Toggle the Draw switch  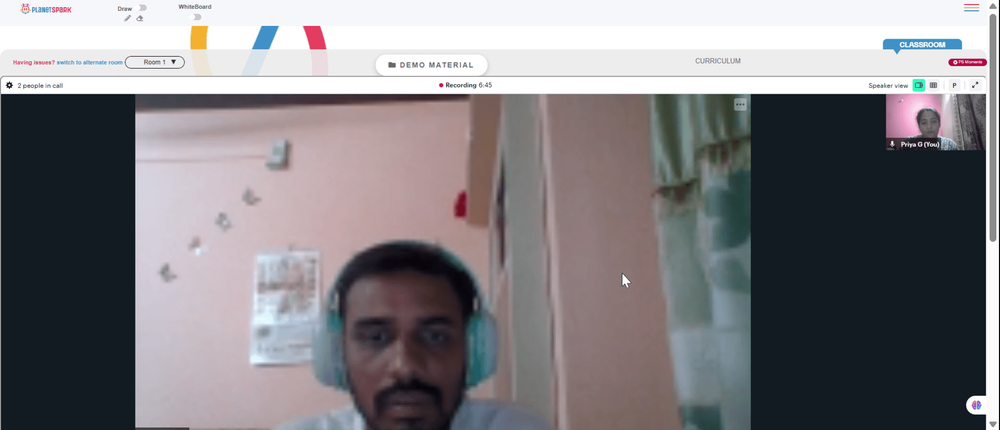(142, 8)
